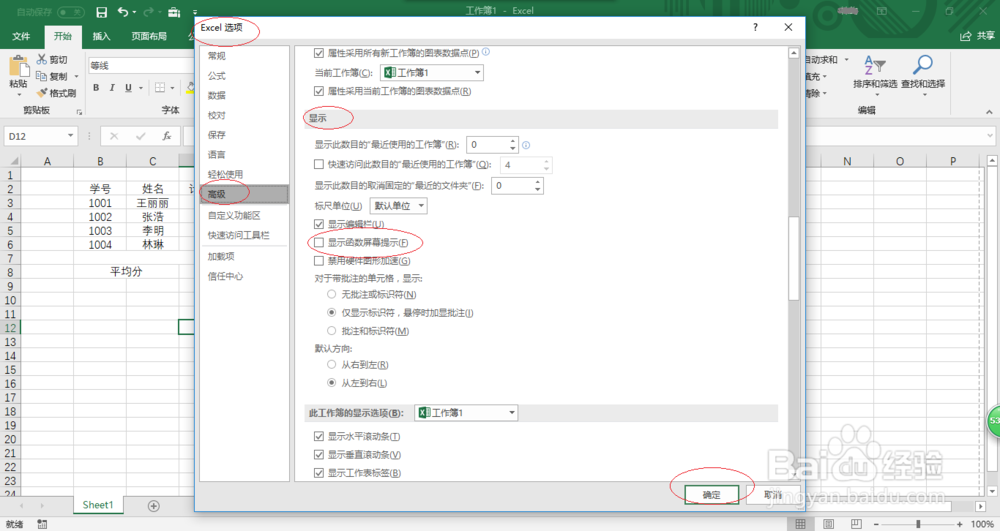Add a new sheet with plus icon

pos(154,506)
